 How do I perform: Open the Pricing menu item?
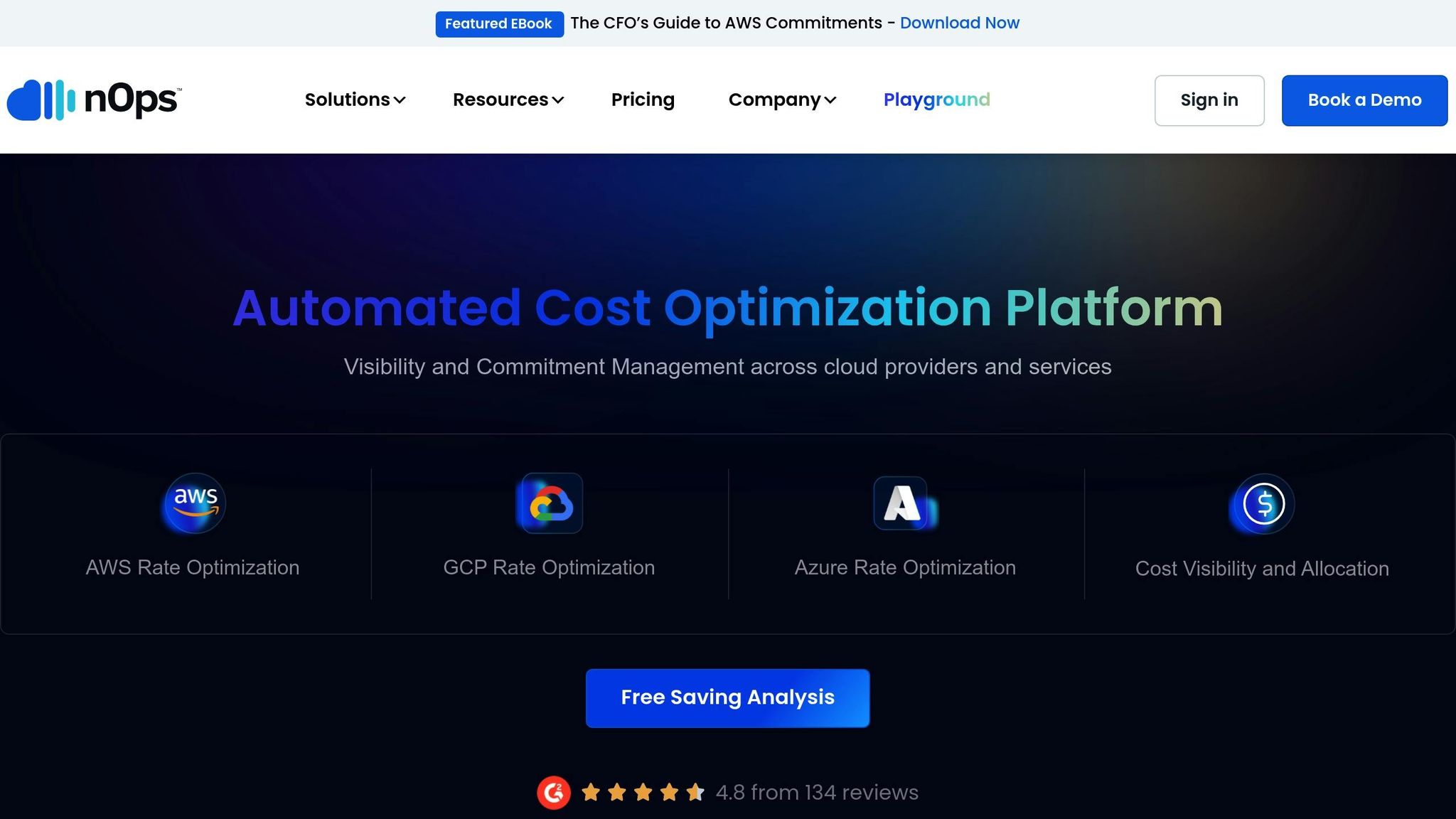coord(643,100)
